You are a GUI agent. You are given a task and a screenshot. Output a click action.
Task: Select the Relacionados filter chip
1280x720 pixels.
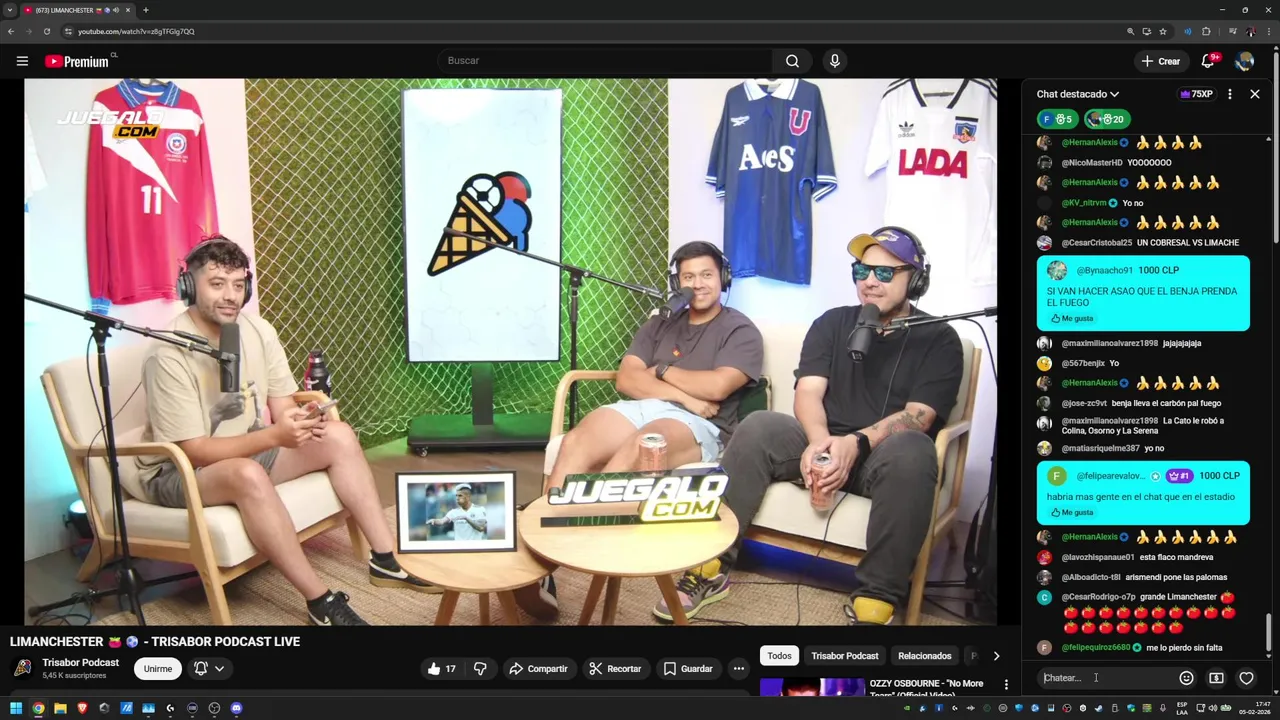925,656
